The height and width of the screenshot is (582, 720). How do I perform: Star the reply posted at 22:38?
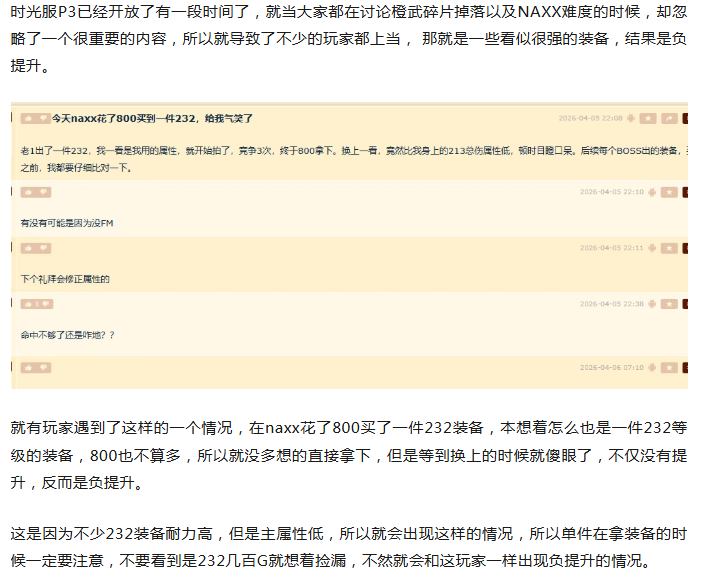[x=669, y=303]
